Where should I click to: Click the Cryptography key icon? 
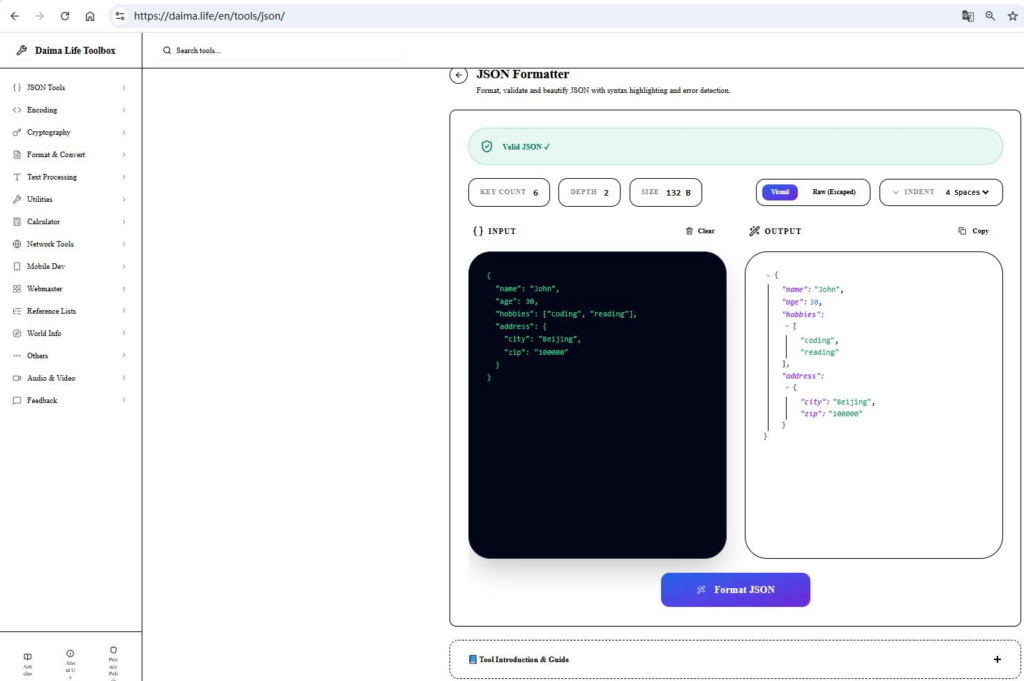[17, 133]
